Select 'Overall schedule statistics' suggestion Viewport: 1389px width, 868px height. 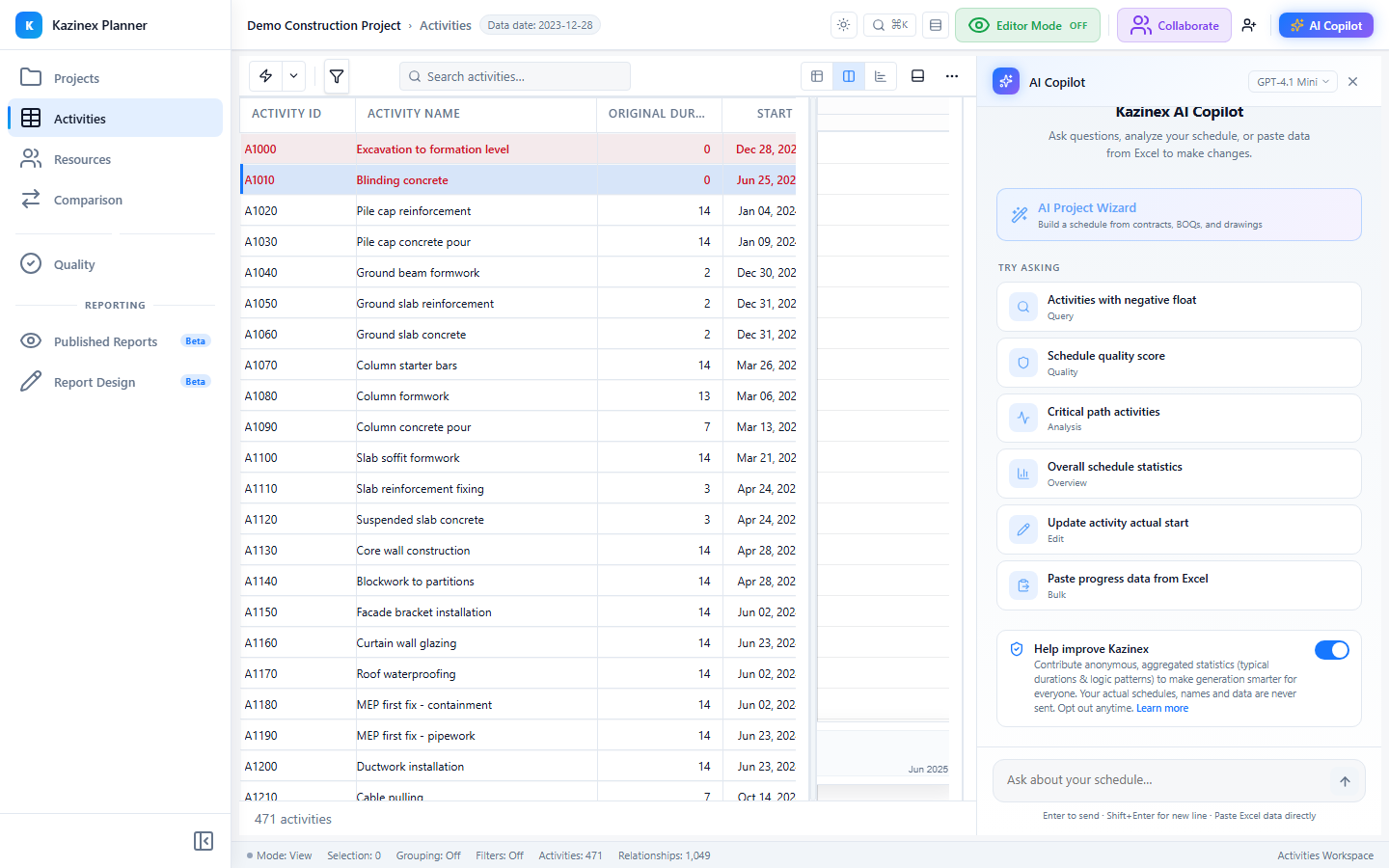1179,474
